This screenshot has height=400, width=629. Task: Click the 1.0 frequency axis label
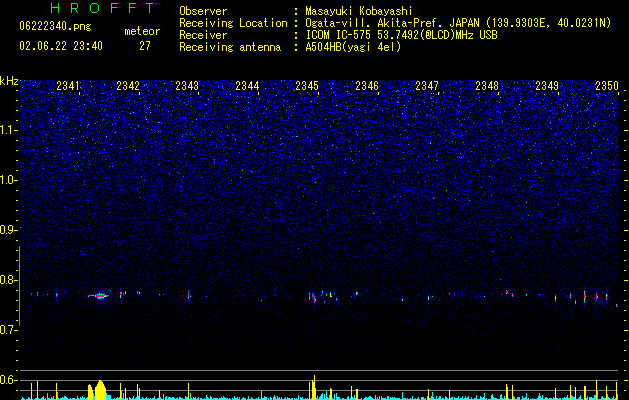coord(9,180)
